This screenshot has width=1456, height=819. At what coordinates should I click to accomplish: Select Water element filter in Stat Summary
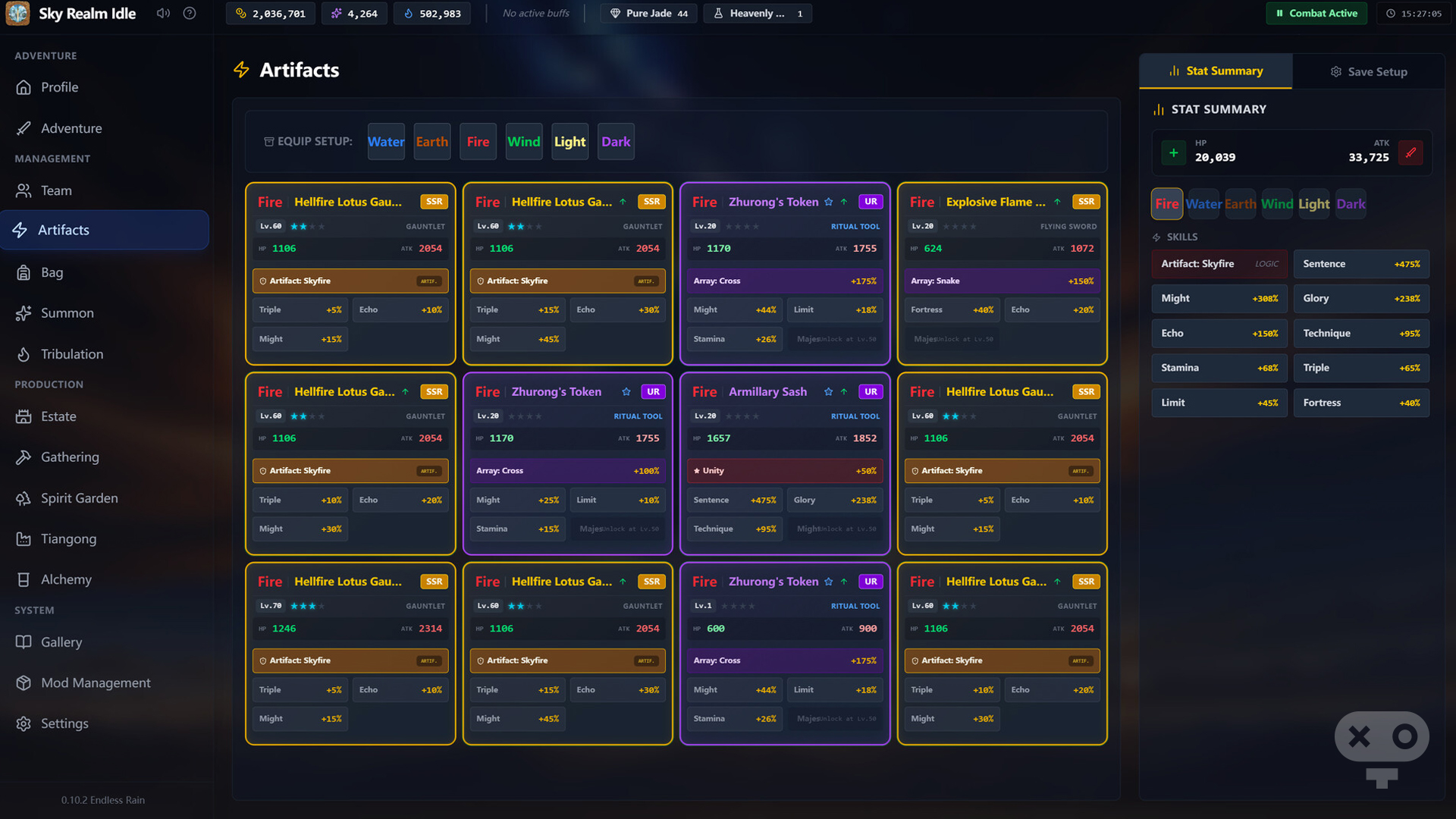[x=1203, y=204]
